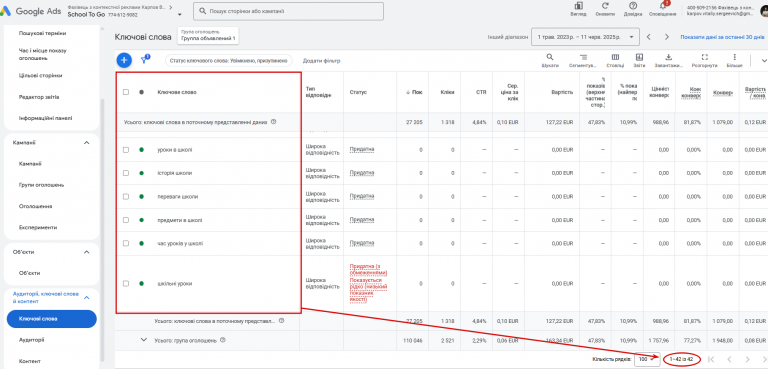The image size is (768, 369).
Task: Click 'Показати дані за останні 30 днів' link
Action: (x=722, y=37)
